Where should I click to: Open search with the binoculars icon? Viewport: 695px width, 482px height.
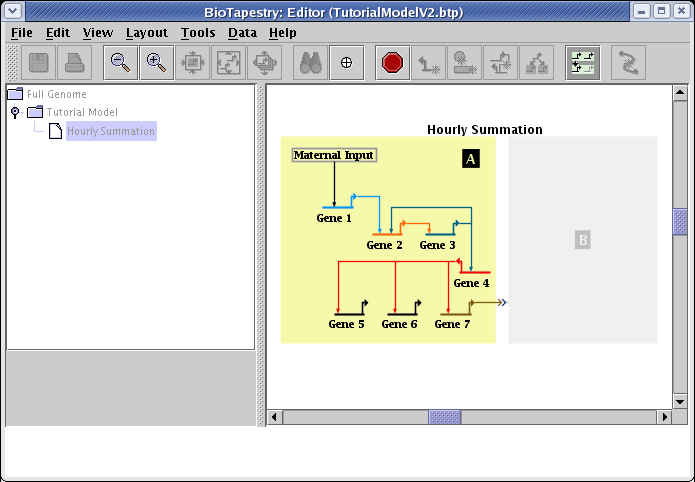coord(311,62)
